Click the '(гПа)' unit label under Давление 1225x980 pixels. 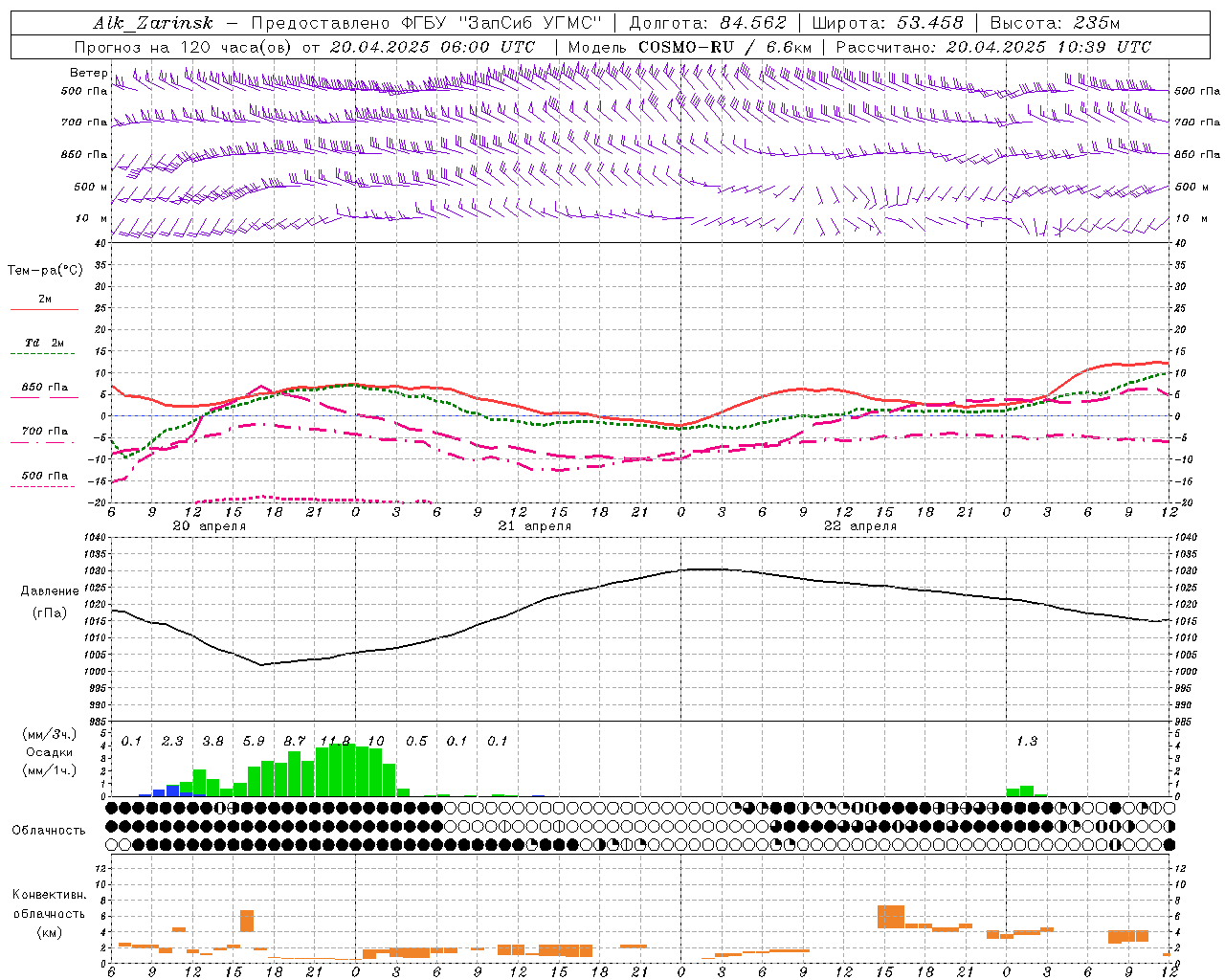50,613
